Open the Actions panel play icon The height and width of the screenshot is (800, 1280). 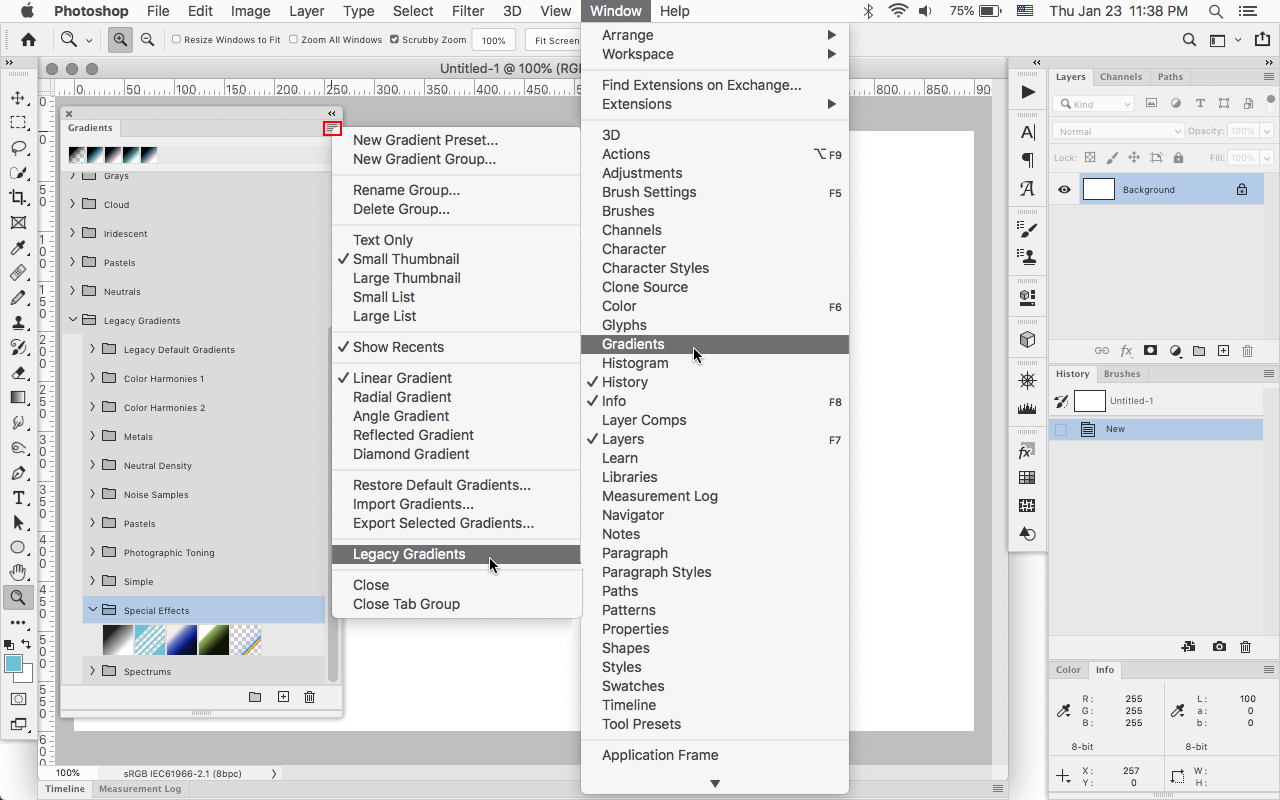[1028, 92]
